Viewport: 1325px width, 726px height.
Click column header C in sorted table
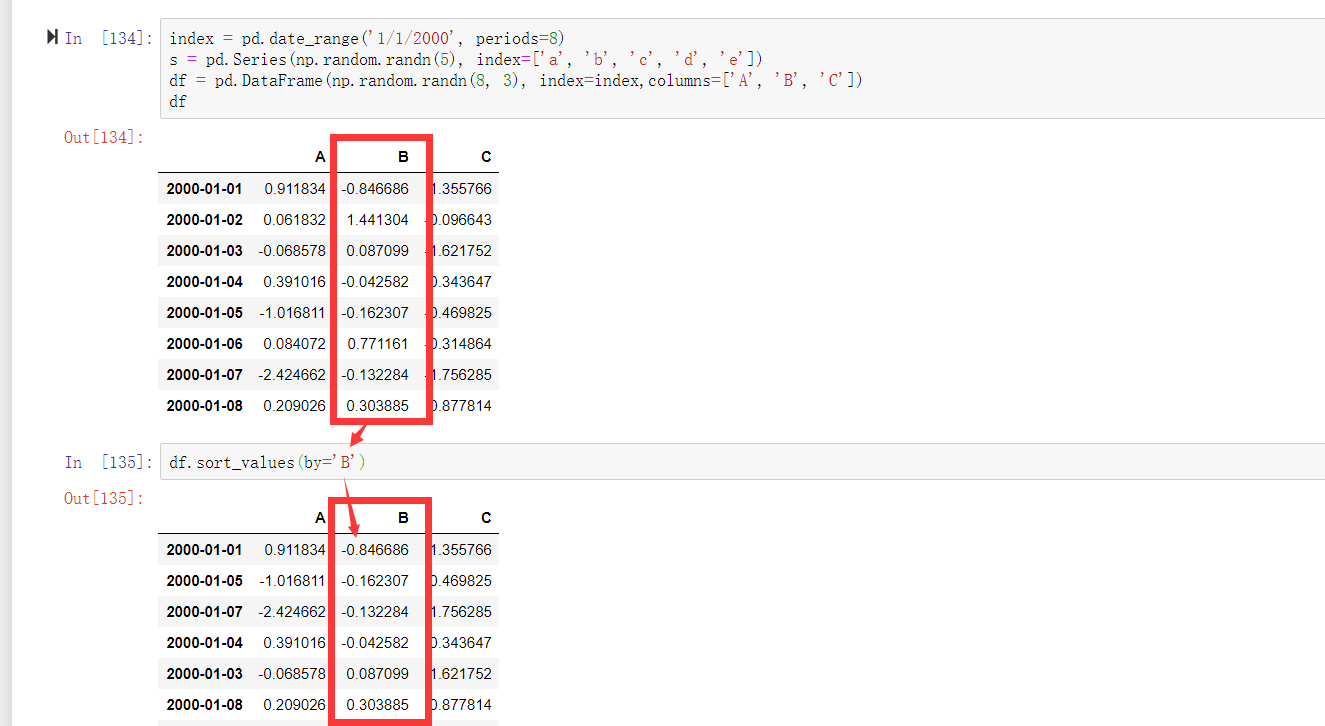486,518
